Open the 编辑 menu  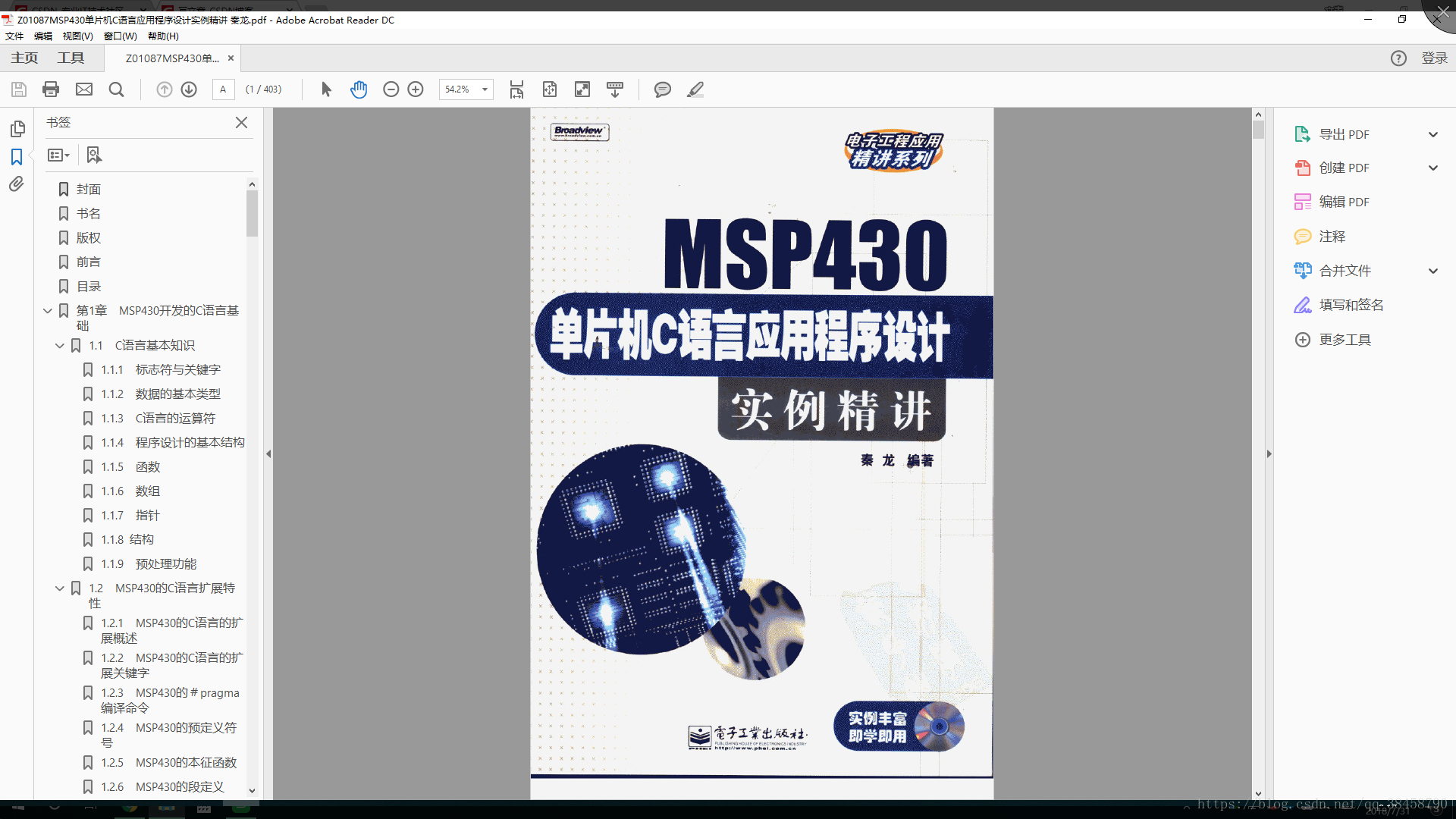pyautogui.click(x=43, y=36)
